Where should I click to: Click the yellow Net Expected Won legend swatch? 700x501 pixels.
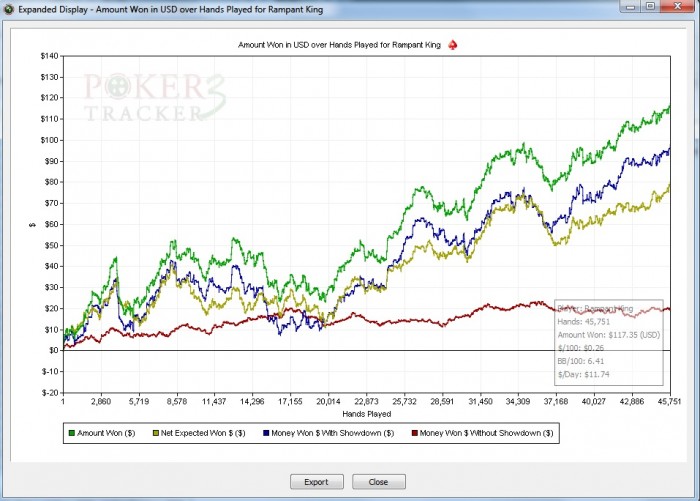click(x=156, y=433)
